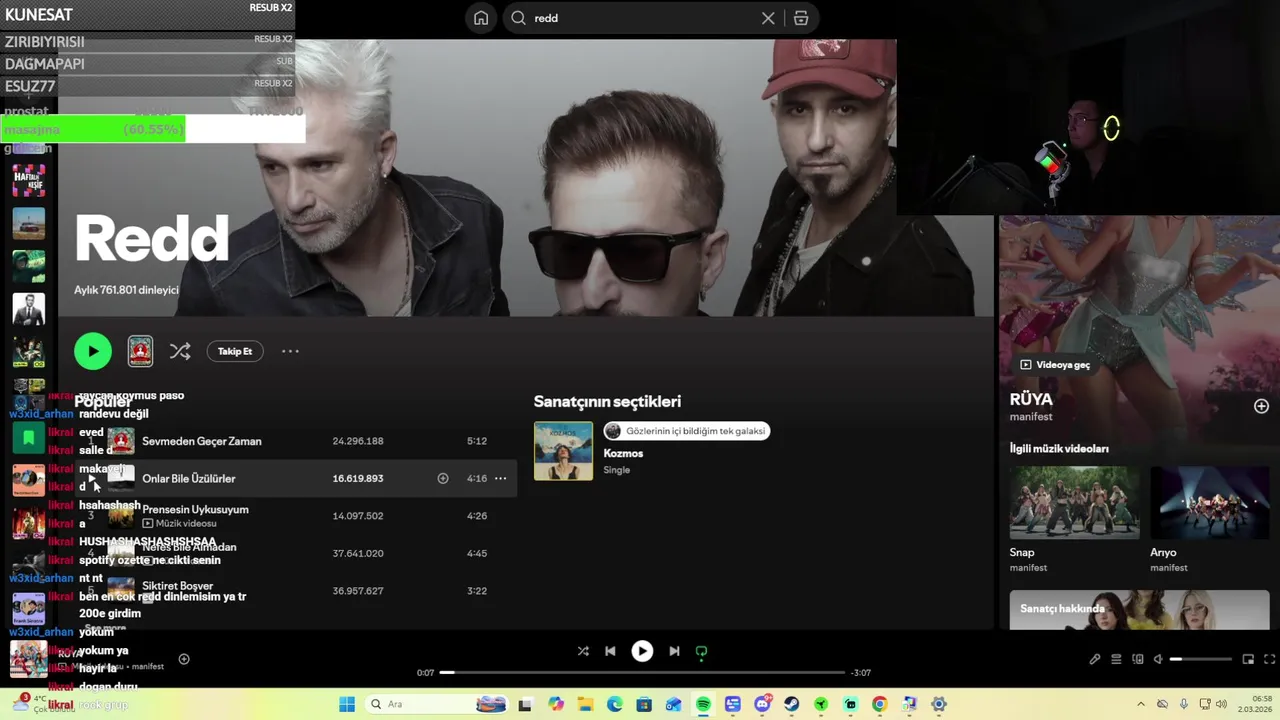
Task: Open Microsoft Store from taskbar
Action: [x=644, y=704]
